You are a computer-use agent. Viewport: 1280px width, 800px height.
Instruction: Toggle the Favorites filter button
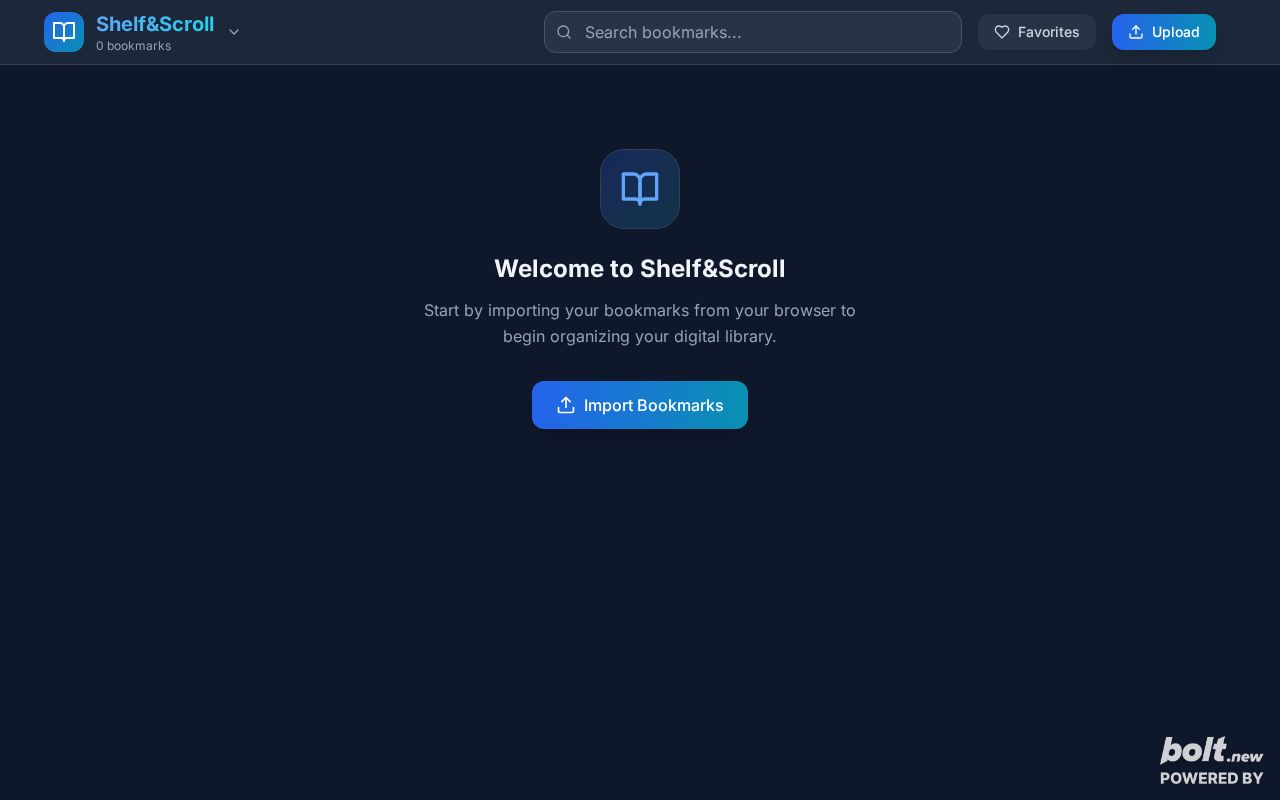click(x=1037, y=32)
